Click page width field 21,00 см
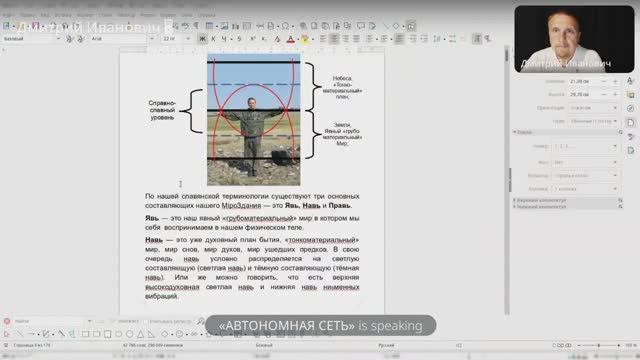Viewport: 640px width, 360px height. tap(584, 81)
